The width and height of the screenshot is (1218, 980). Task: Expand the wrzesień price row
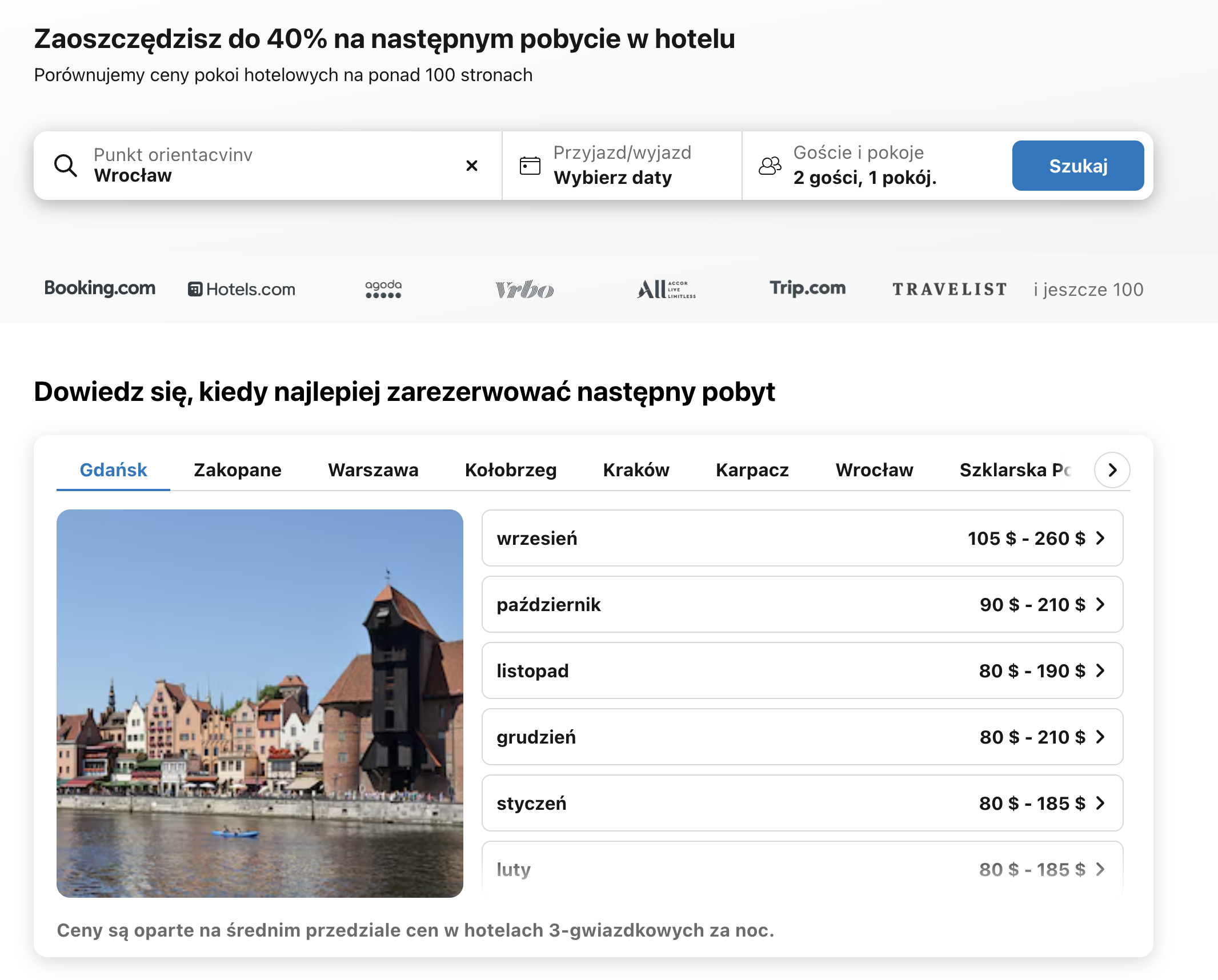pos(802,538)
